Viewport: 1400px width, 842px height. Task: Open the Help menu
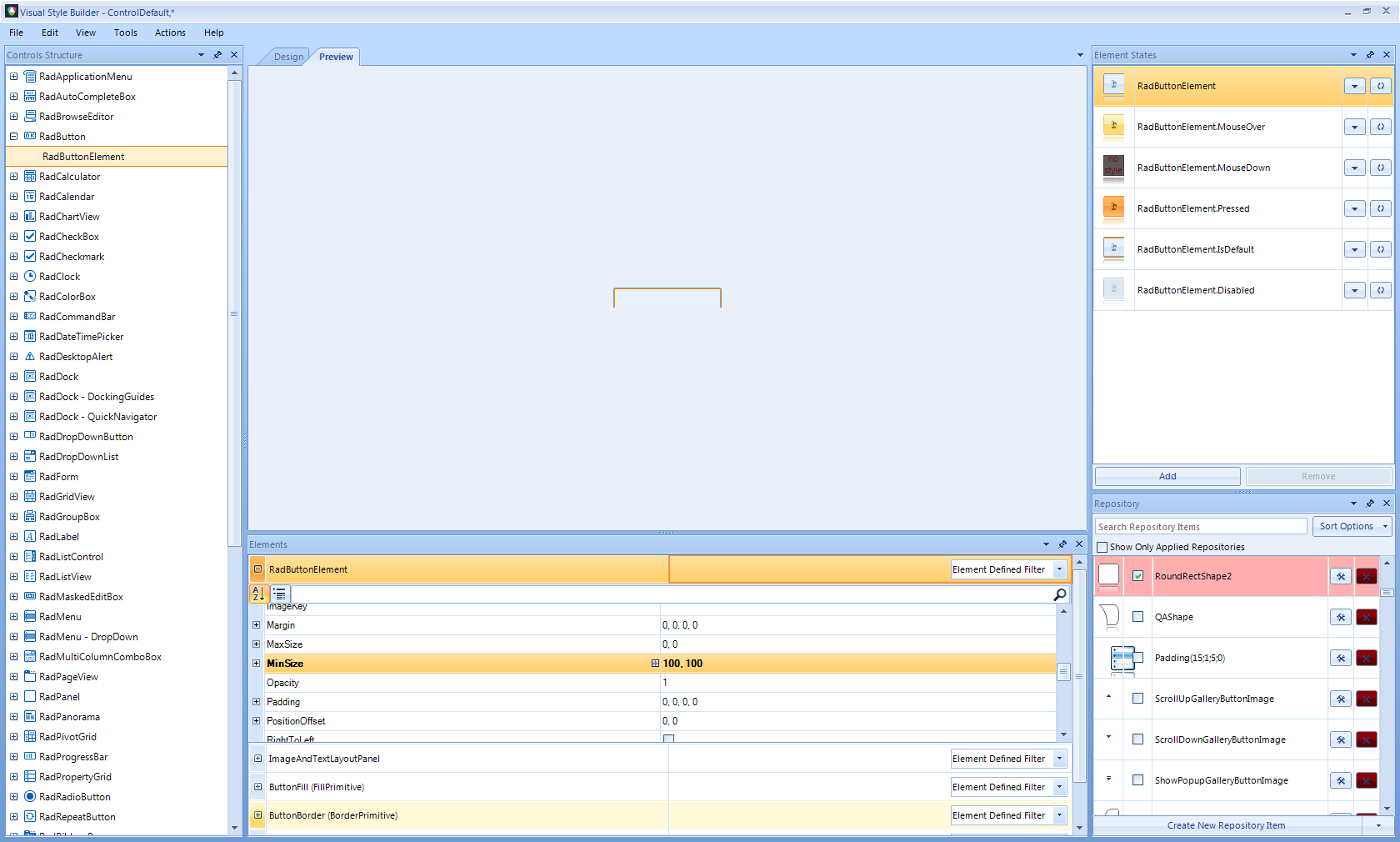[x=214, y=33]
